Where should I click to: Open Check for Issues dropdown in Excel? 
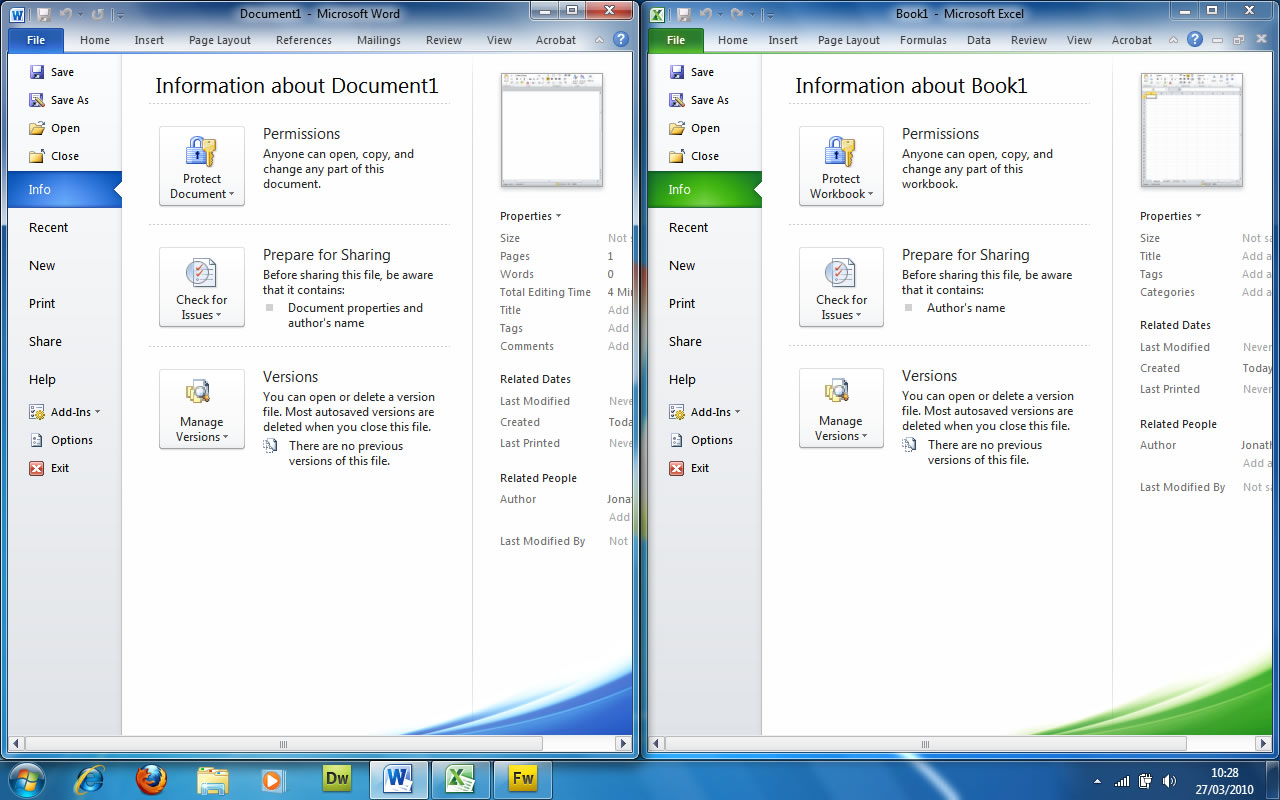[841, 287]
